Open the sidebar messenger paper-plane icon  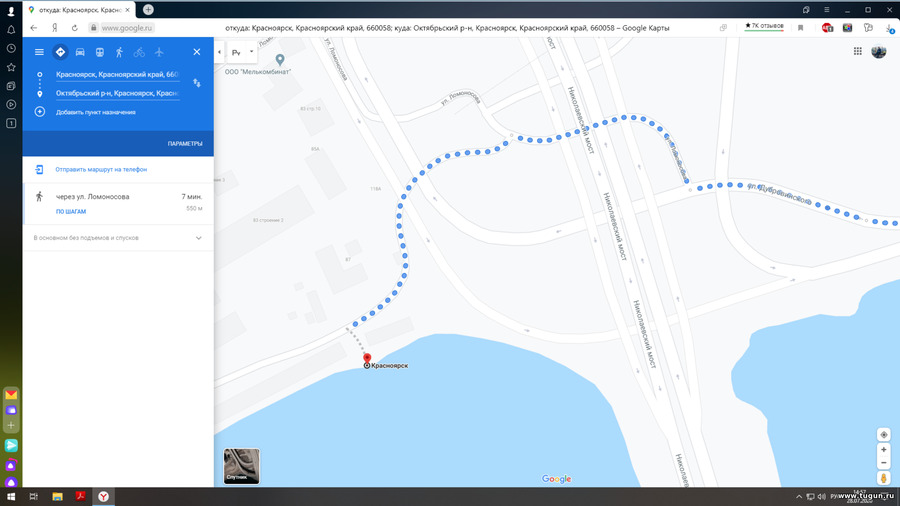coord(11,445)
